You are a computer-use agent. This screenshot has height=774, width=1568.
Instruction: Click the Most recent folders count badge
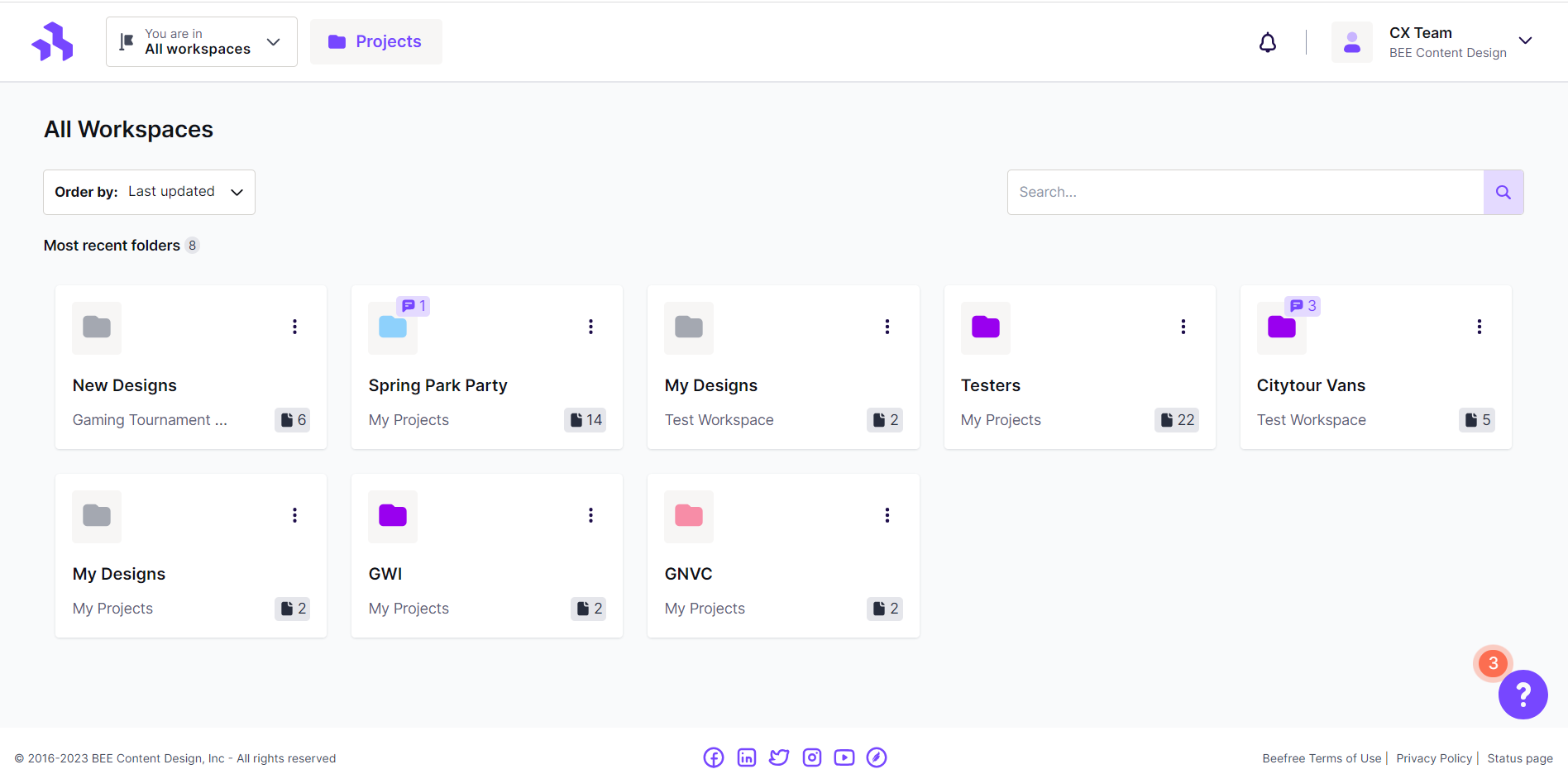[x=193, y=246]
